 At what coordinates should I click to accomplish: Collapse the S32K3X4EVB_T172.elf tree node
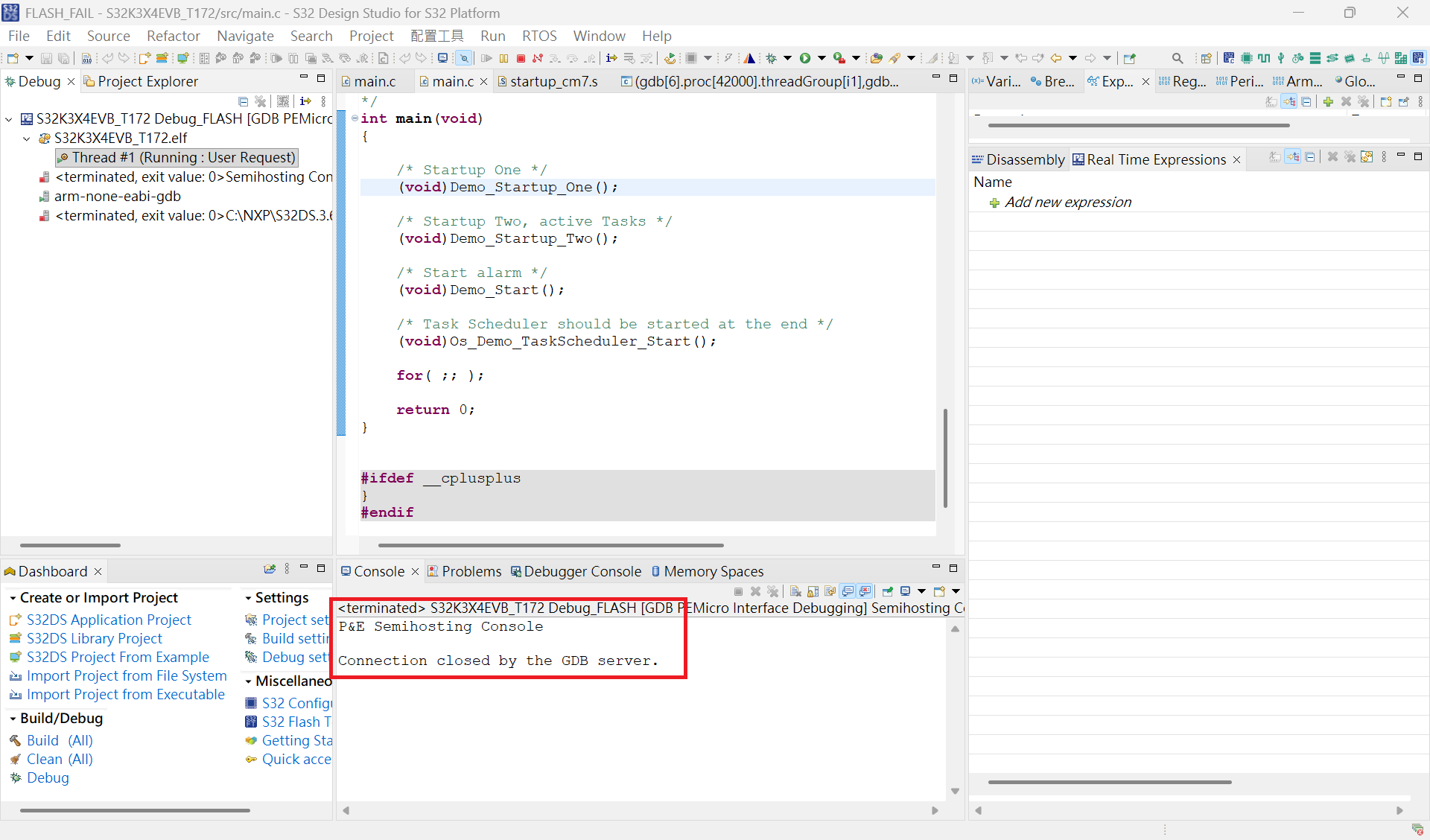(x=27, y=139)
